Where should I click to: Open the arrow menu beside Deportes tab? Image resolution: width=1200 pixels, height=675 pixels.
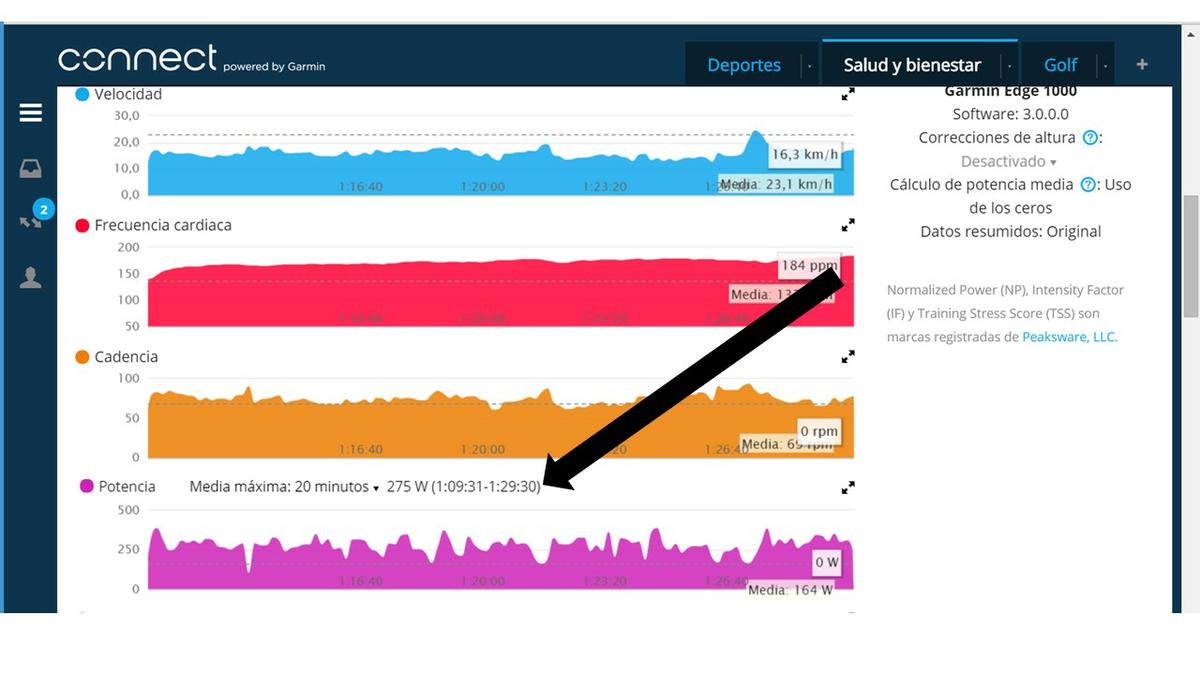[x=809, y=66]
